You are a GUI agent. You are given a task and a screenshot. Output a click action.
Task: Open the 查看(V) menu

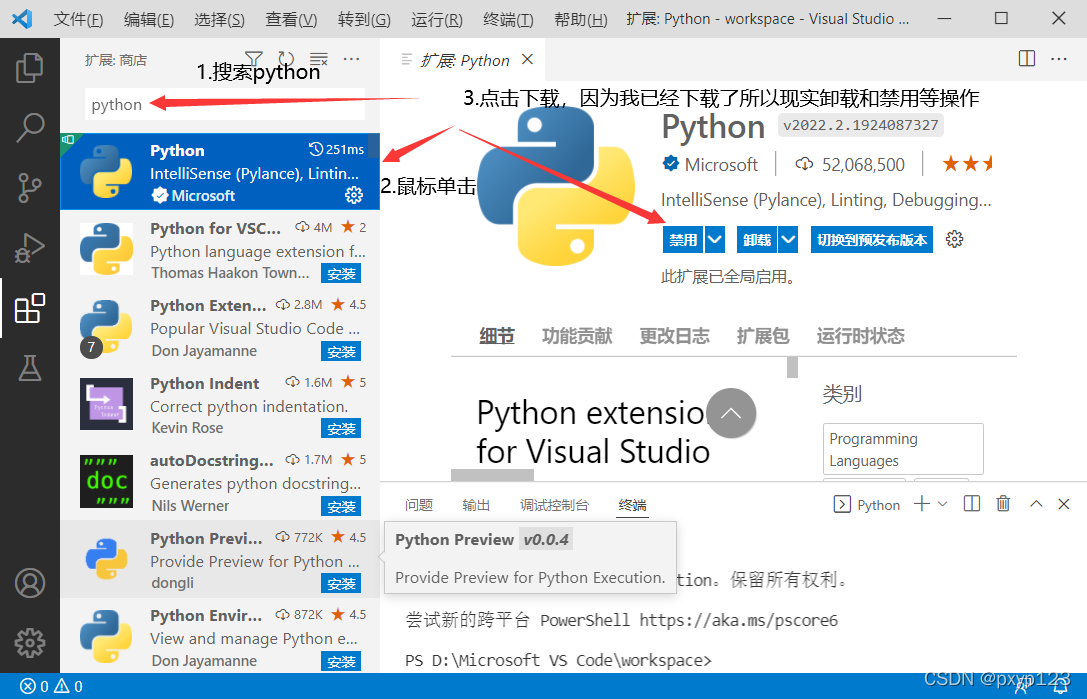[291, 19]
